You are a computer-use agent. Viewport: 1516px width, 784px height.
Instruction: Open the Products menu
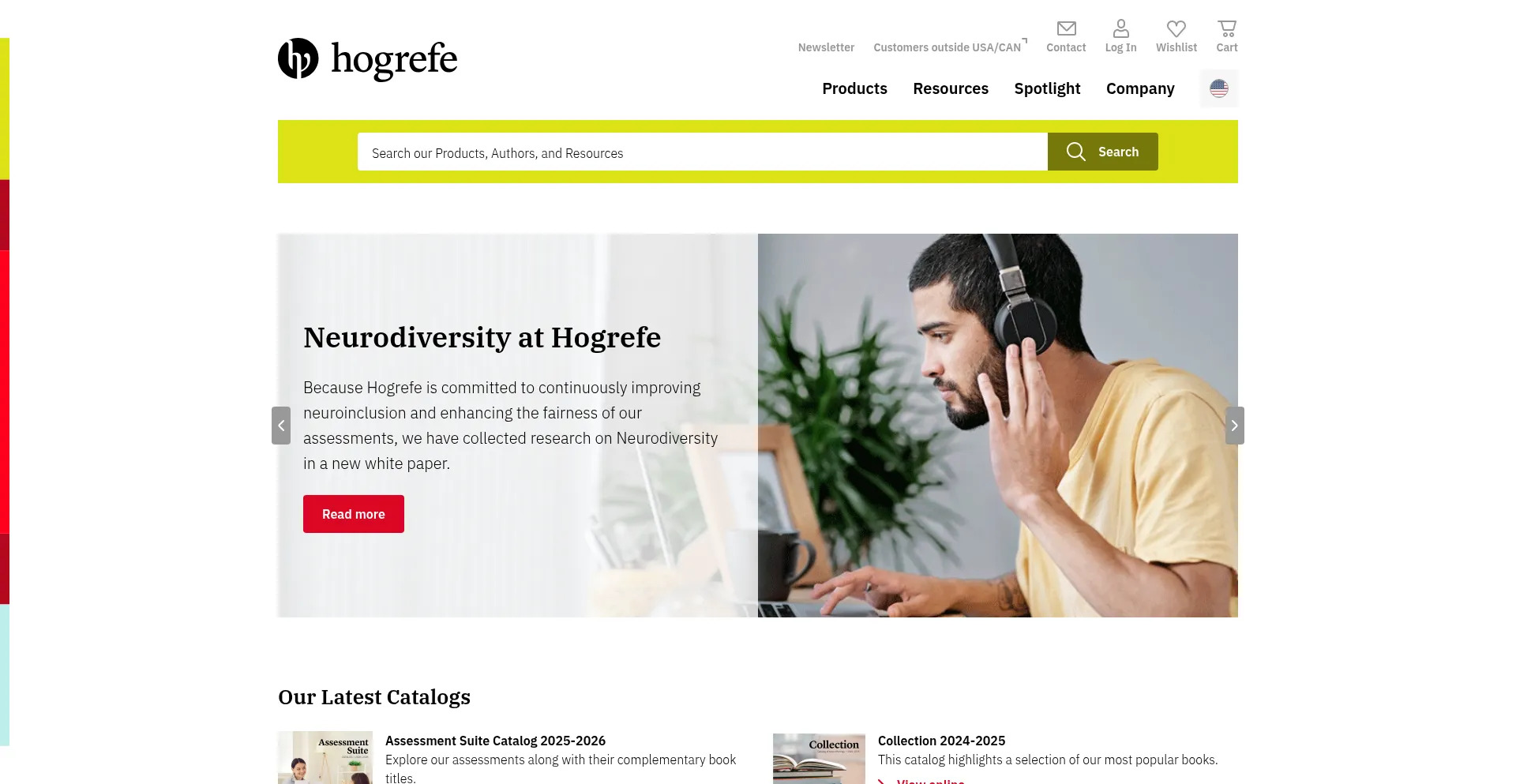[x=854, y=88]
